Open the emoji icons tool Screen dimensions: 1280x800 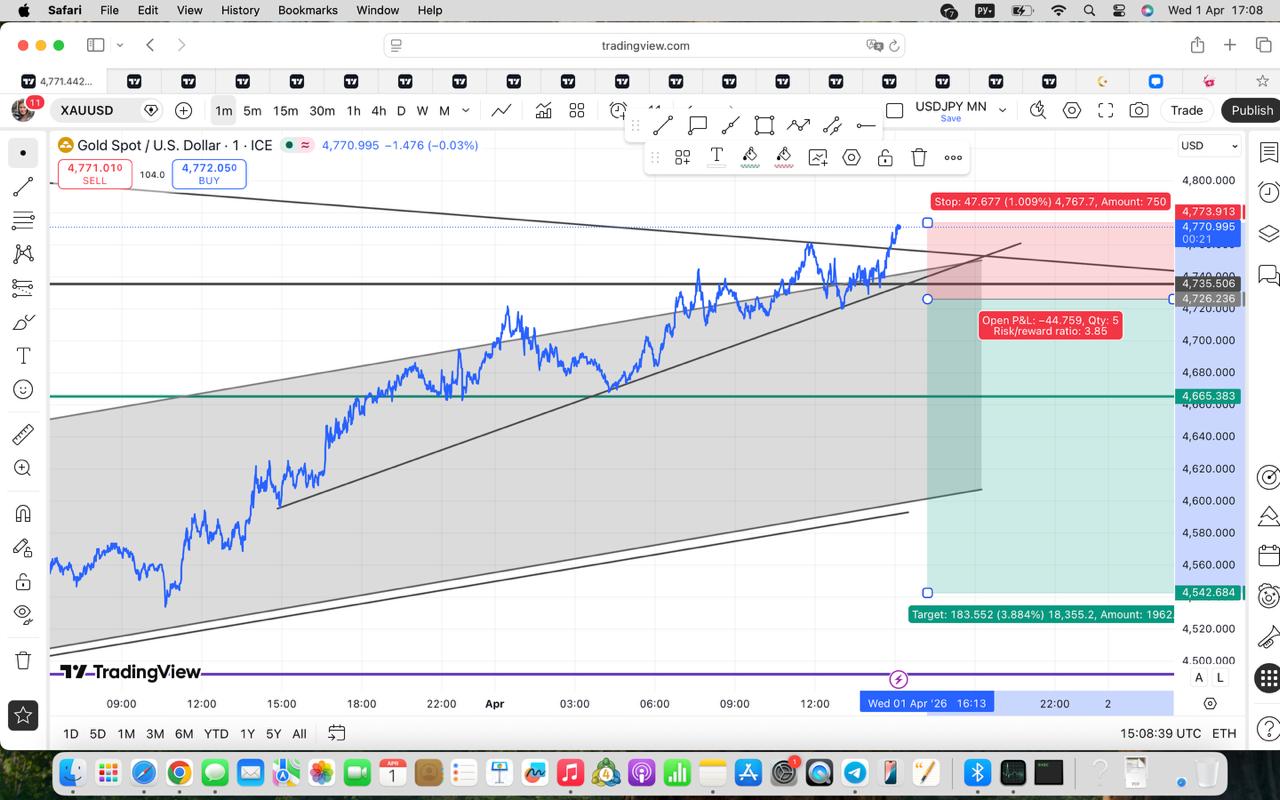(23, 390)
